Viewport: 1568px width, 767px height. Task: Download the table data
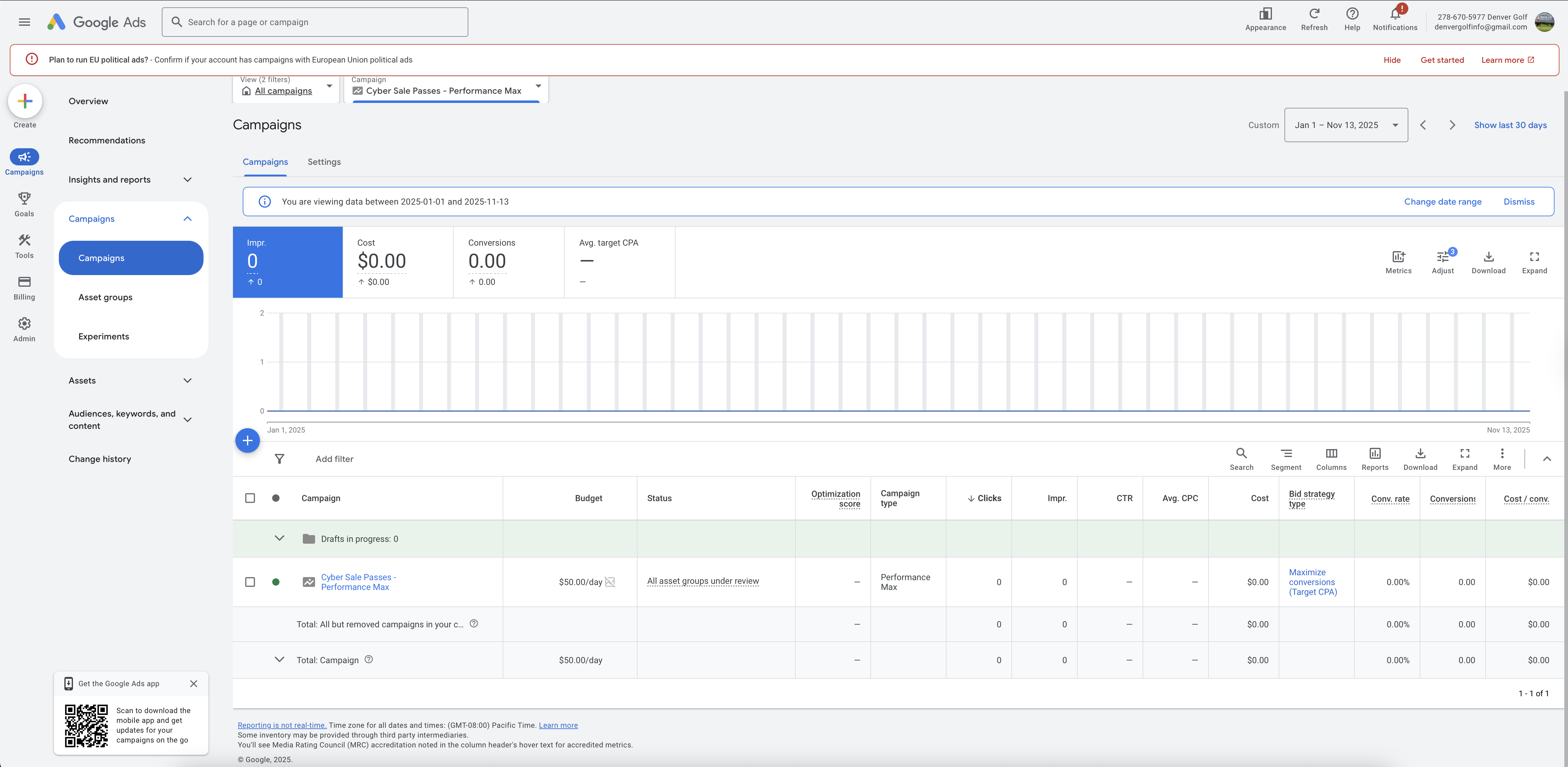[1420, 459]
